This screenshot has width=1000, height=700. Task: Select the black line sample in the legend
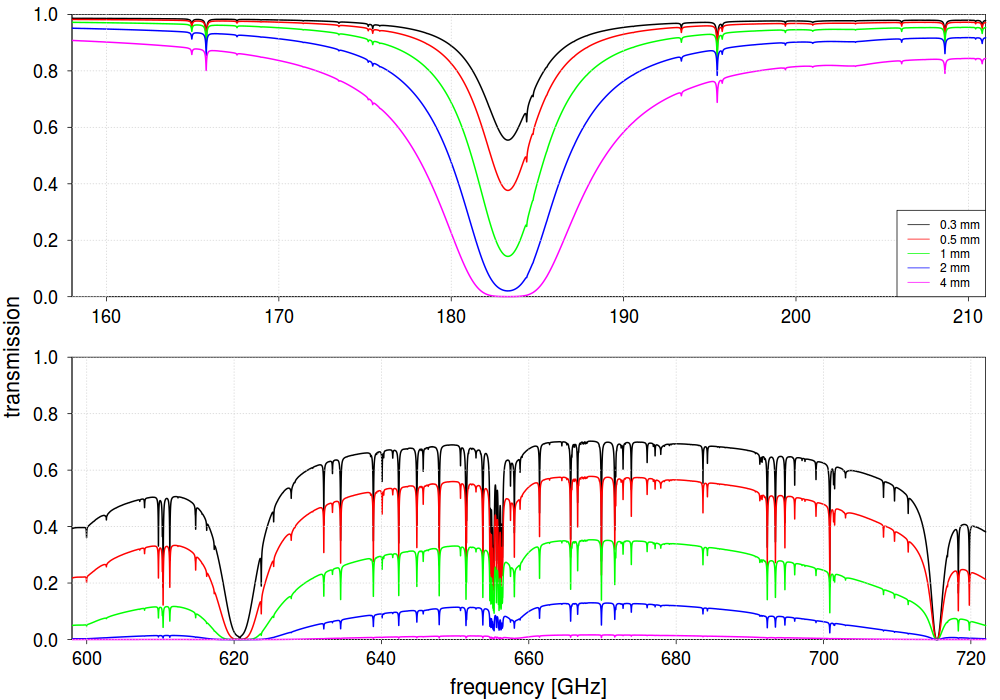point(918,225)
